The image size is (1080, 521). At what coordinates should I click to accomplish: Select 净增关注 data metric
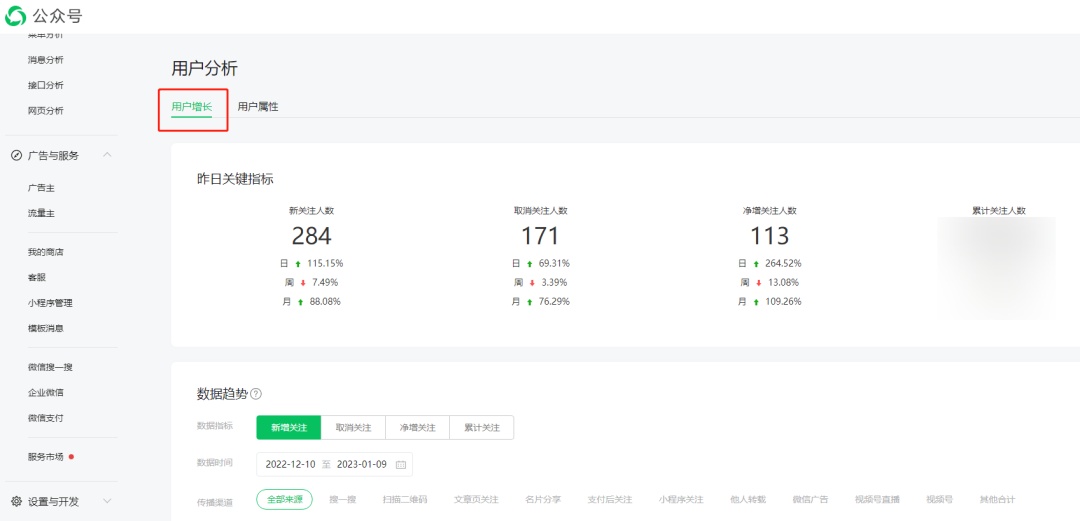pyautogui.click(x=417, y=427)
